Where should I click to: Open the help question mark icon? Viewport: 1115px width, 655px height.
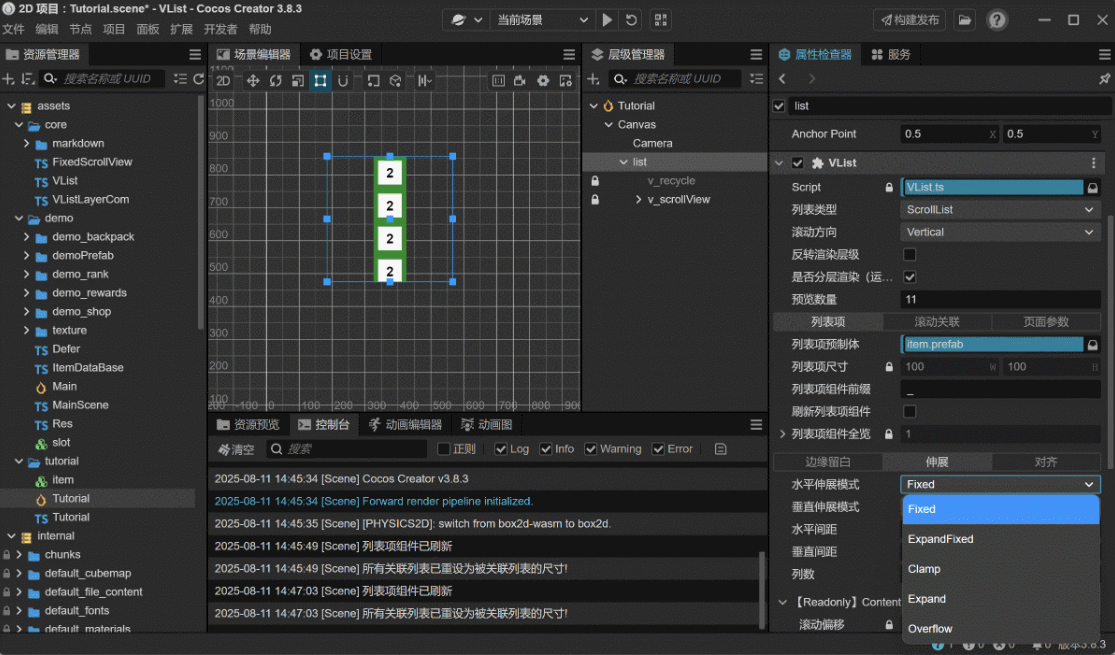(x=997, y=20)
